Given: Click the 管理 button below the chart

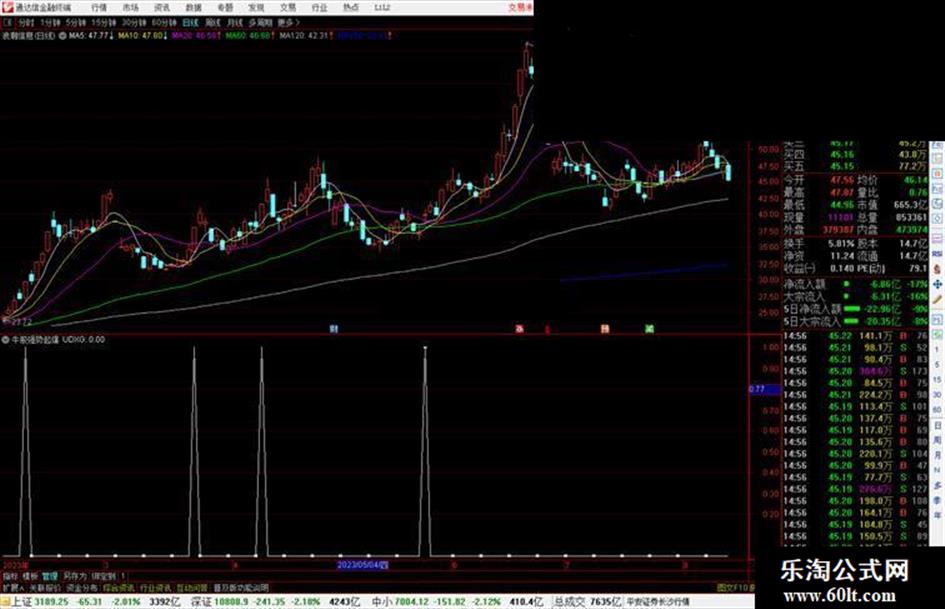Looking at the screenshot, I should [50, 576].
